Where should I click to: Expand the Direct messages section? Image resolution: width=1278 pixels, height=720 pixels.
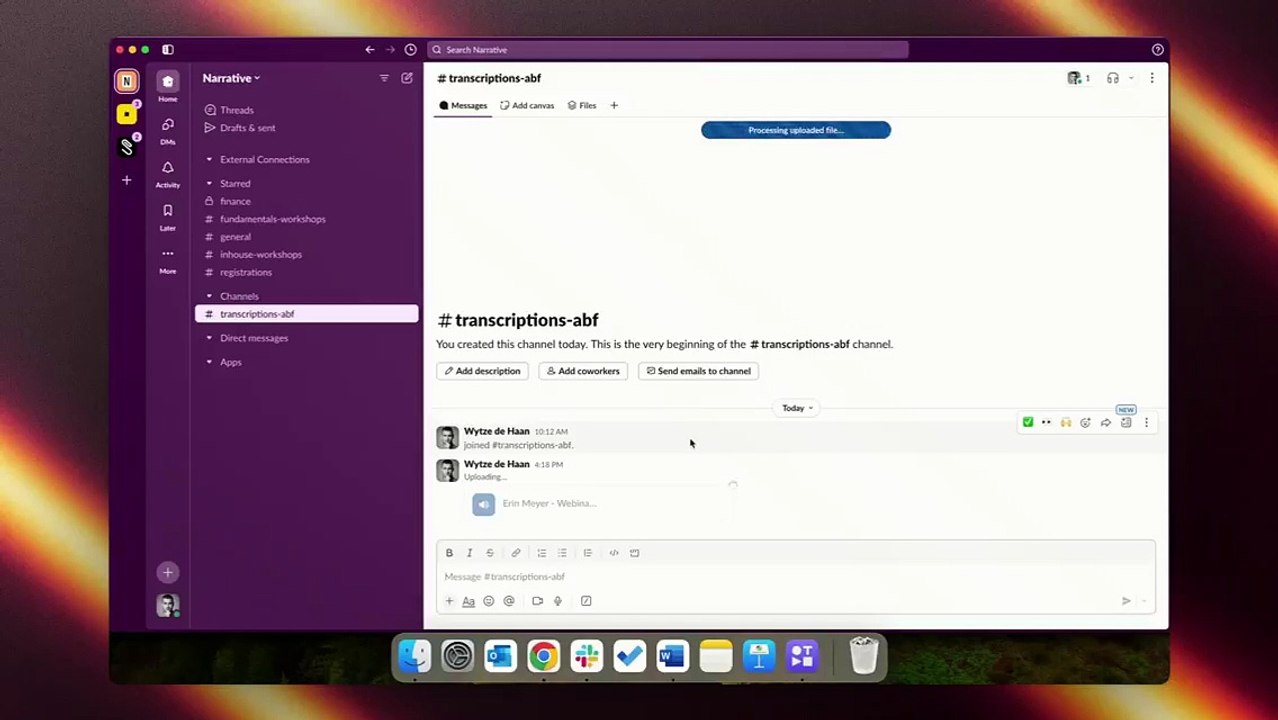click(x=209, y=339)
